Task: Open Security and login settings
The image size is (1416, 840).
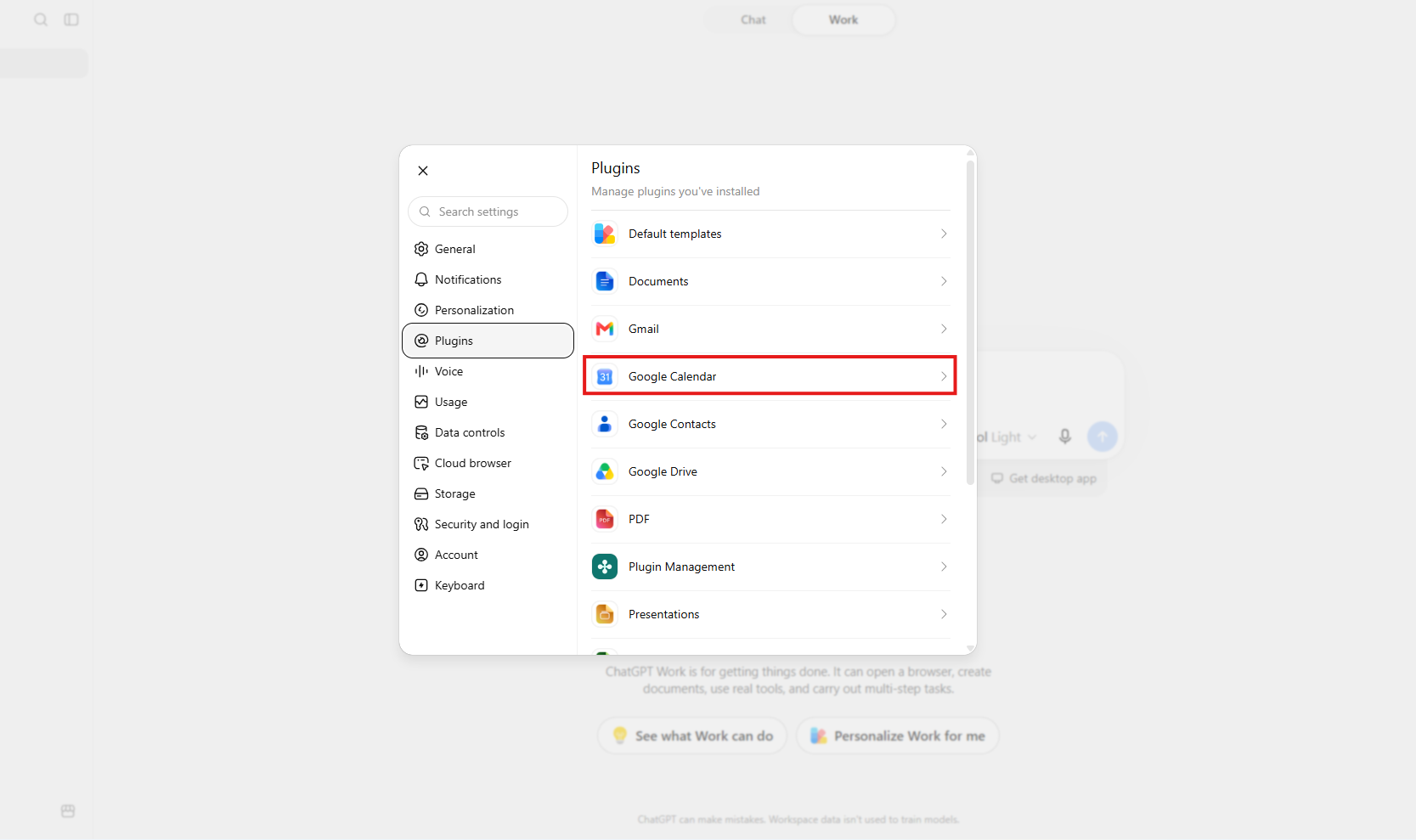Action: (x=488, y=524)
